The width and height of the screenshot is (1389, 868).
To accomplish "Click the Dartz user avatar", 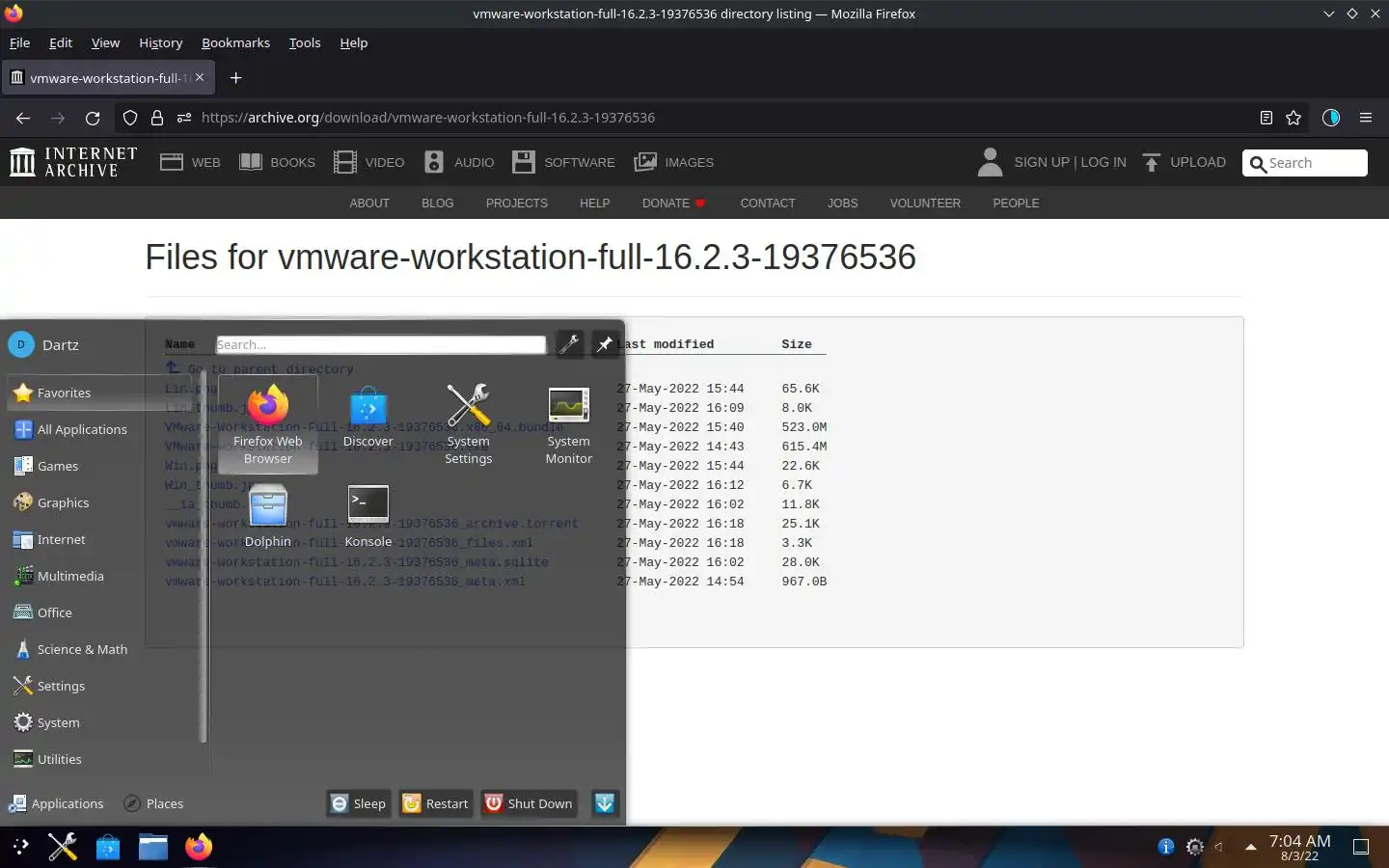I will click(x=21, y=344).
